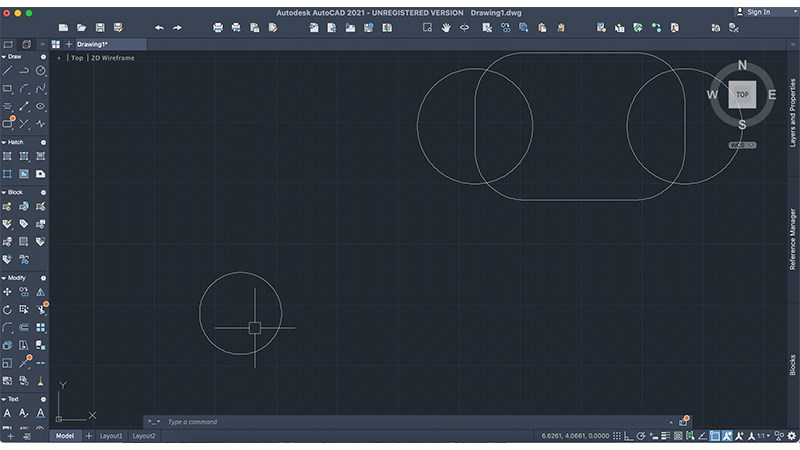Click the Redo arrow in toolbar
Image resolution: width=800 pixels, height=450 pixels.
[177, 28]
